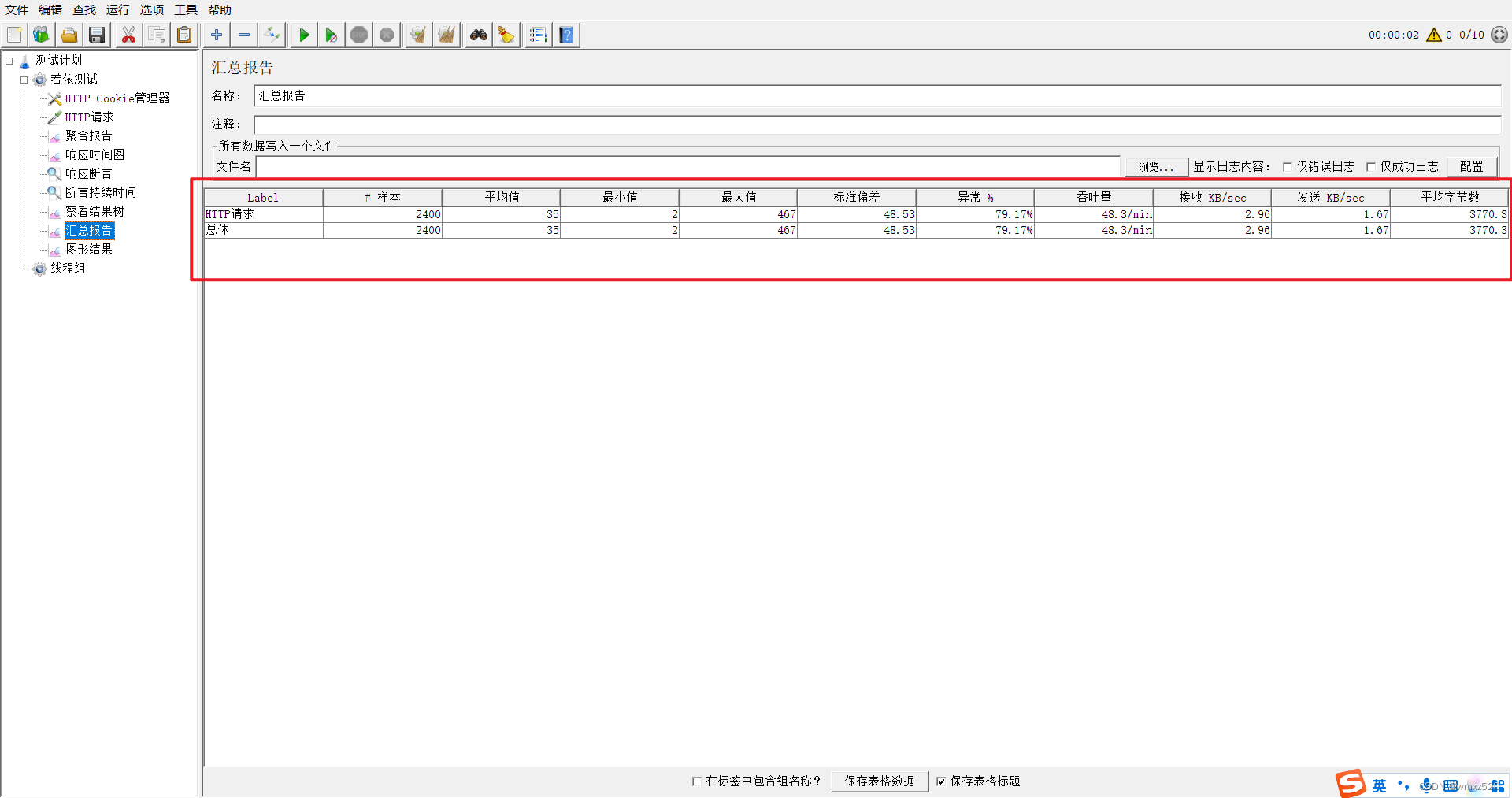Image resolution: width=1512 pixels, height=798 pixels.
Task: Start the test with green play icon
Action: click(304, 35)
